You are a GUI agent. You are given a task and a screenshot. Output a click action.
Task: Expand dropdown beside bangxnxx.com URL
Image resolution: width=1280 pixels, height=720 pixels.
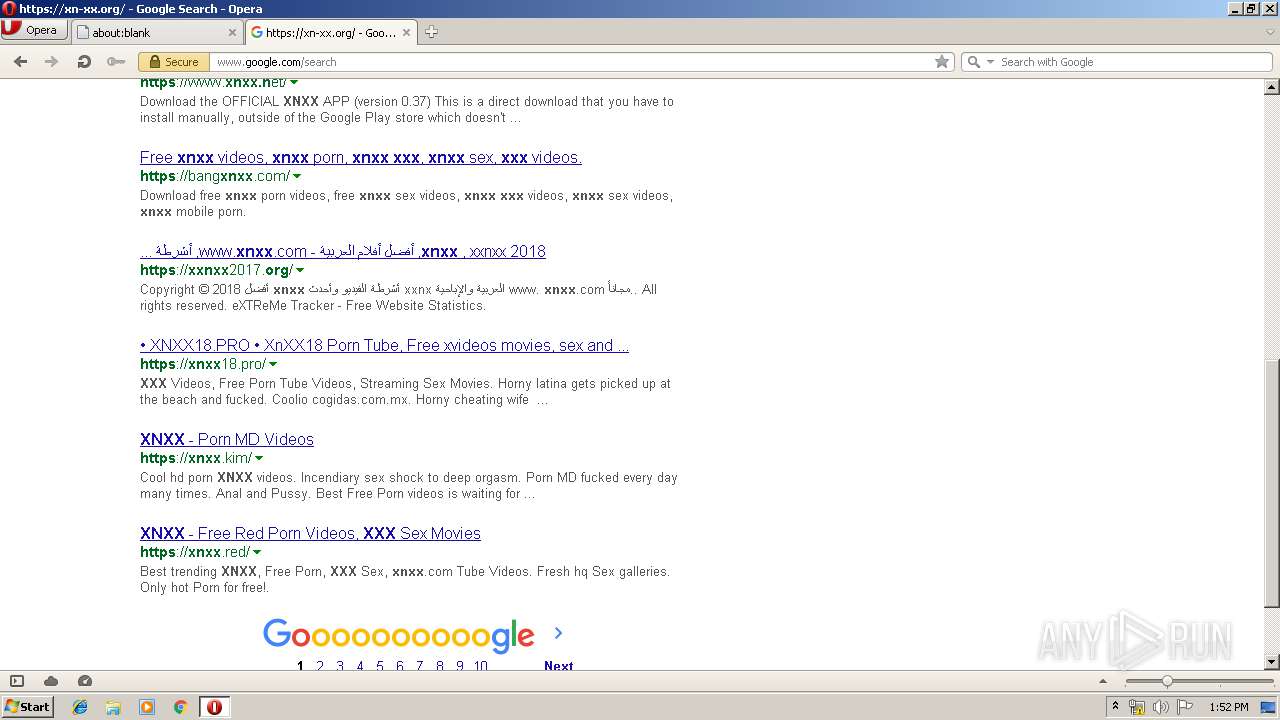tap(297, 177)
